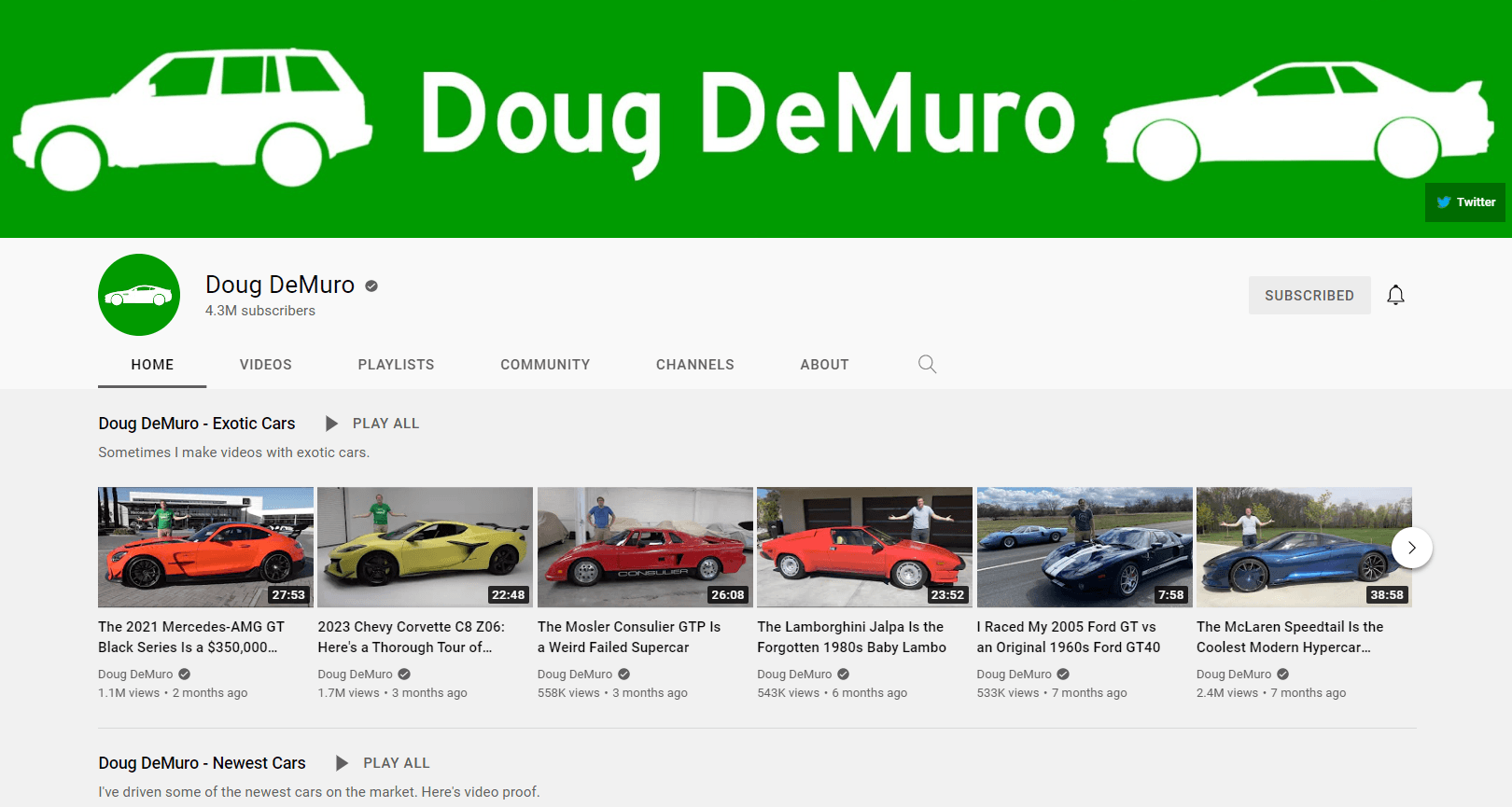Click verified badge next to channel name
The image size is (1512, 807).
371,286
